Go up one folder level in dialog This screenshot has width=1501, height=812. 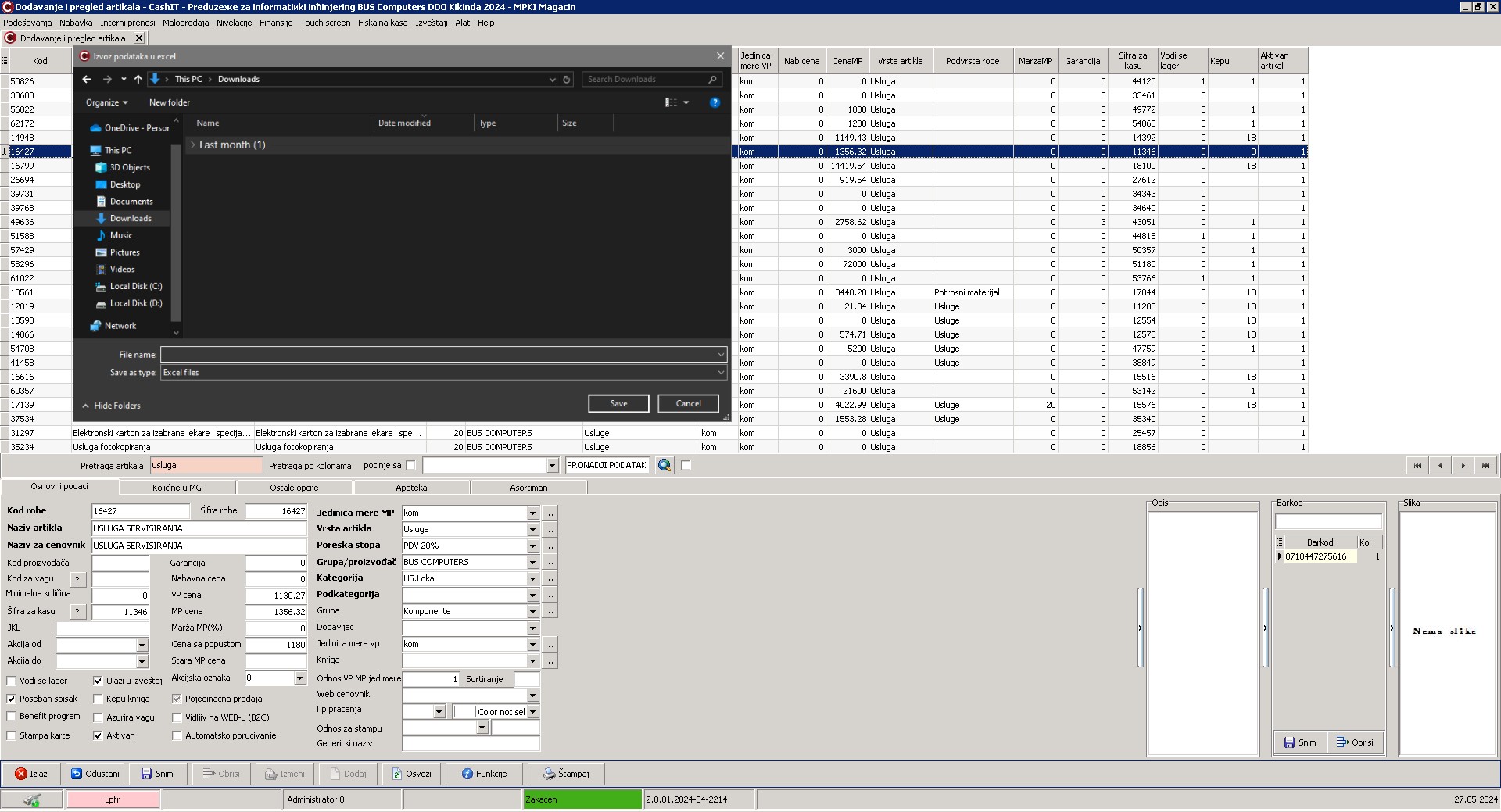(x=138, y=79)
